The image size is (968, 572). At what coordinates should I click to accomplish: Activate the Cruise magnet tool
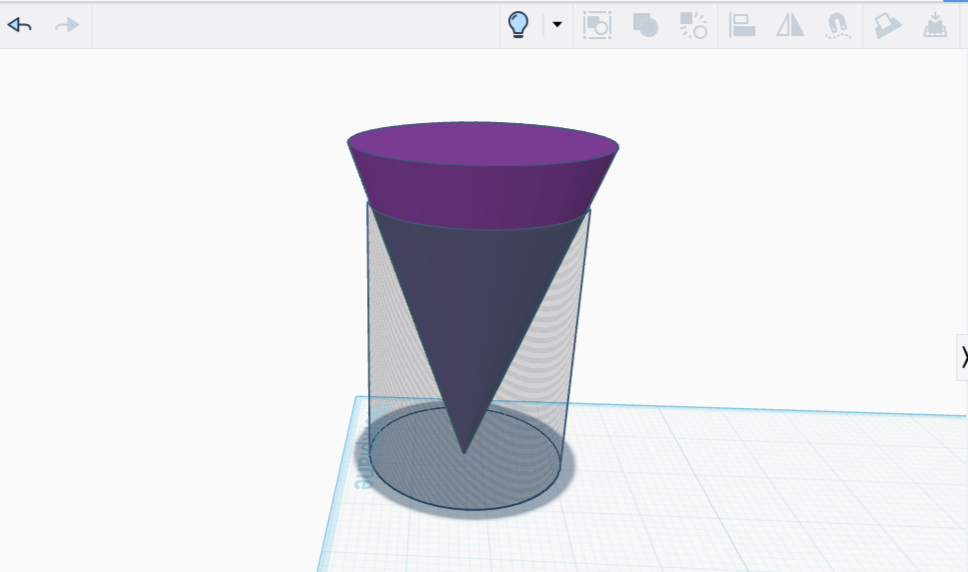tap(838, 26)
